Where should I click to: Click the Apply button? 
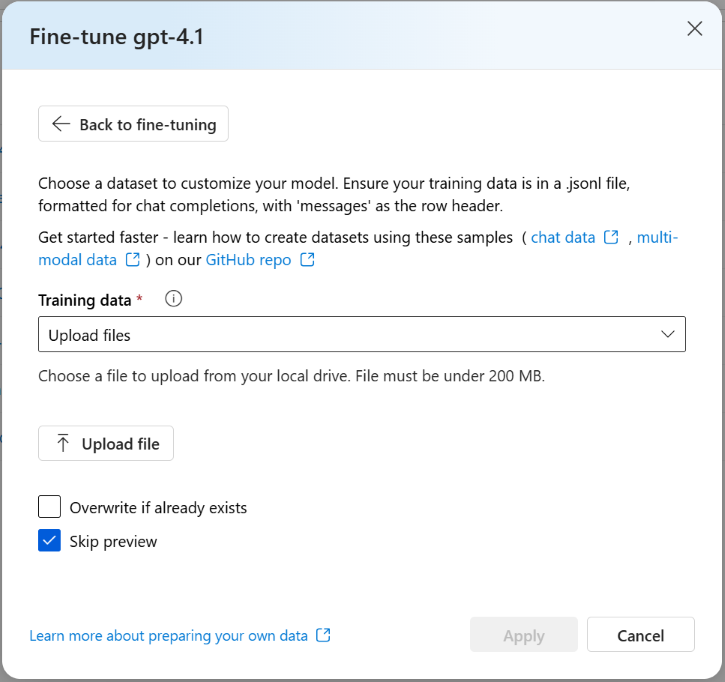[x=524, y=634]
